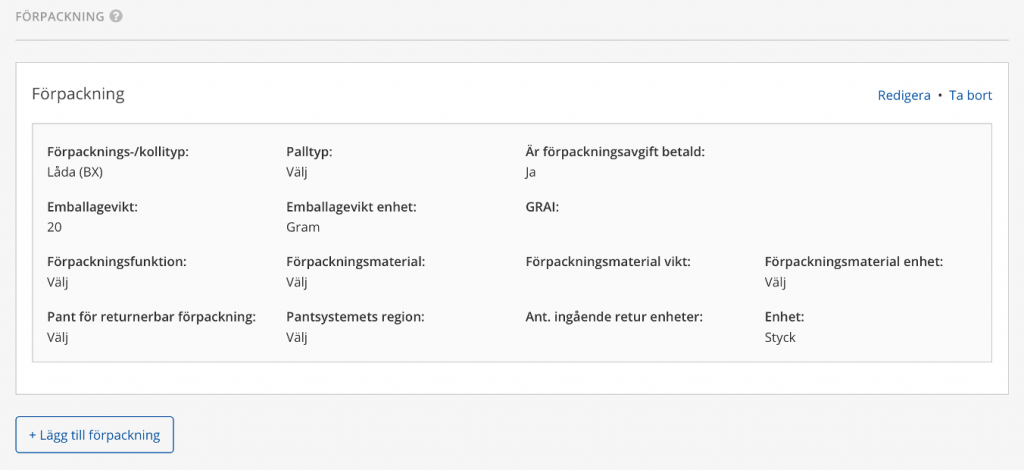Click the Förpackning card title
The height and width of the screenshot is (470, 1024).
(x=78, y=94)
